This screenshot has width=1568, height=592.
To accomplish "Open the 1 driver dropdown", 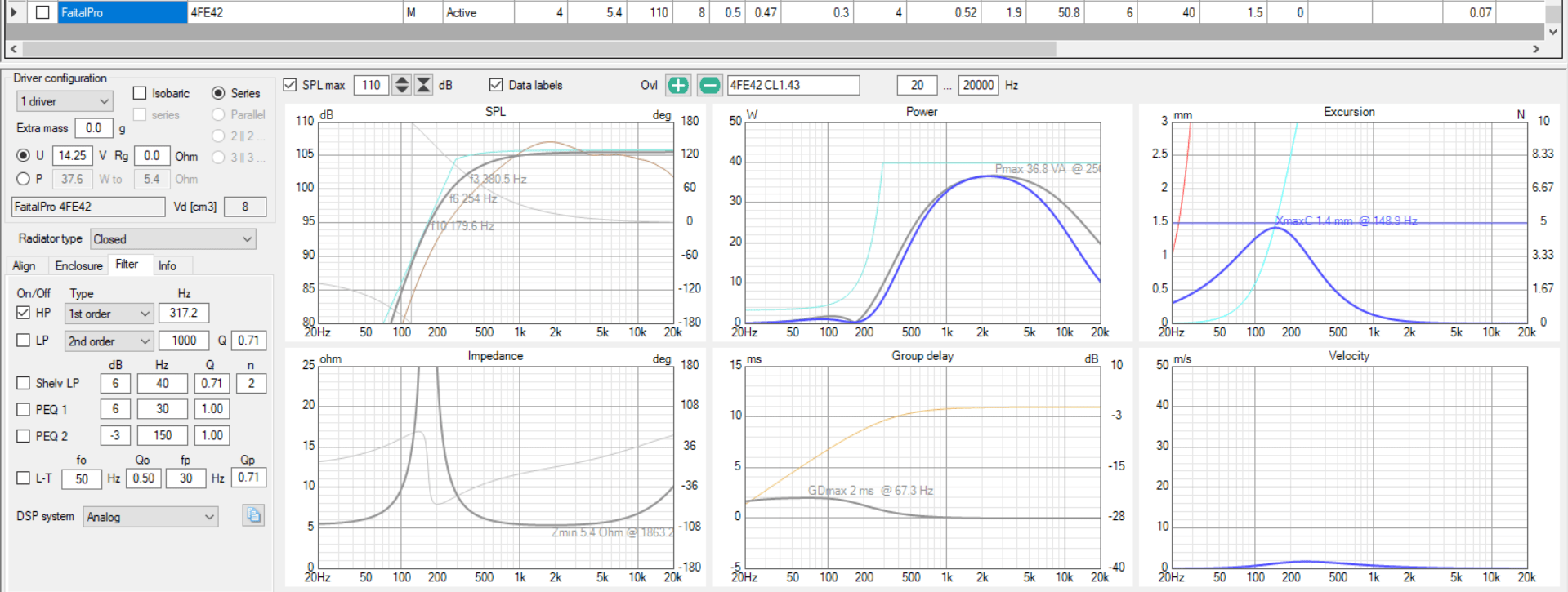I will point(65,101).
